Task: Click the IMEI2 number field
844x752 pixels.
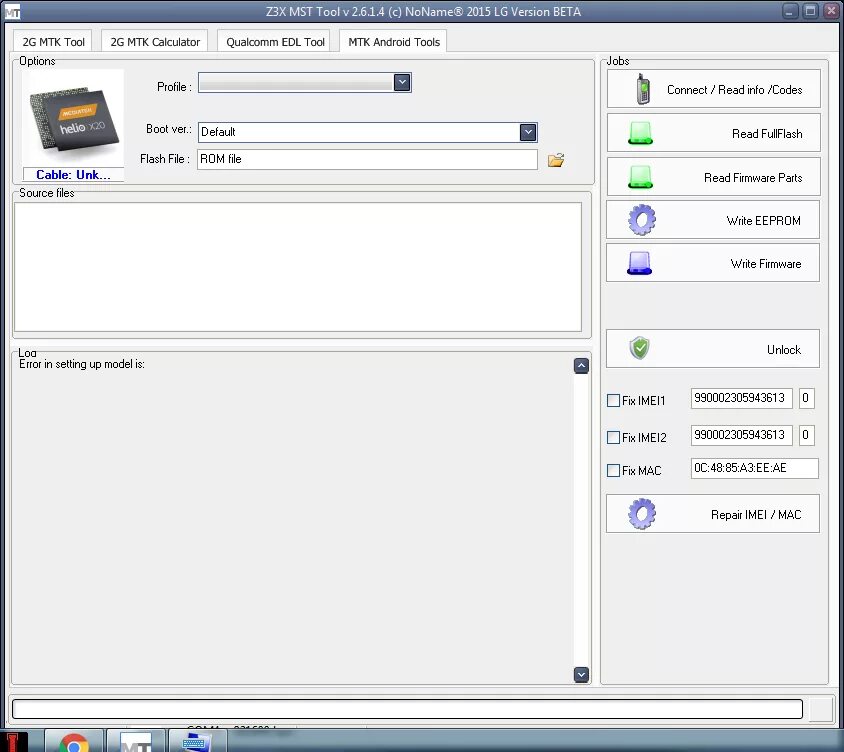Action: click(x=741, y=435)
